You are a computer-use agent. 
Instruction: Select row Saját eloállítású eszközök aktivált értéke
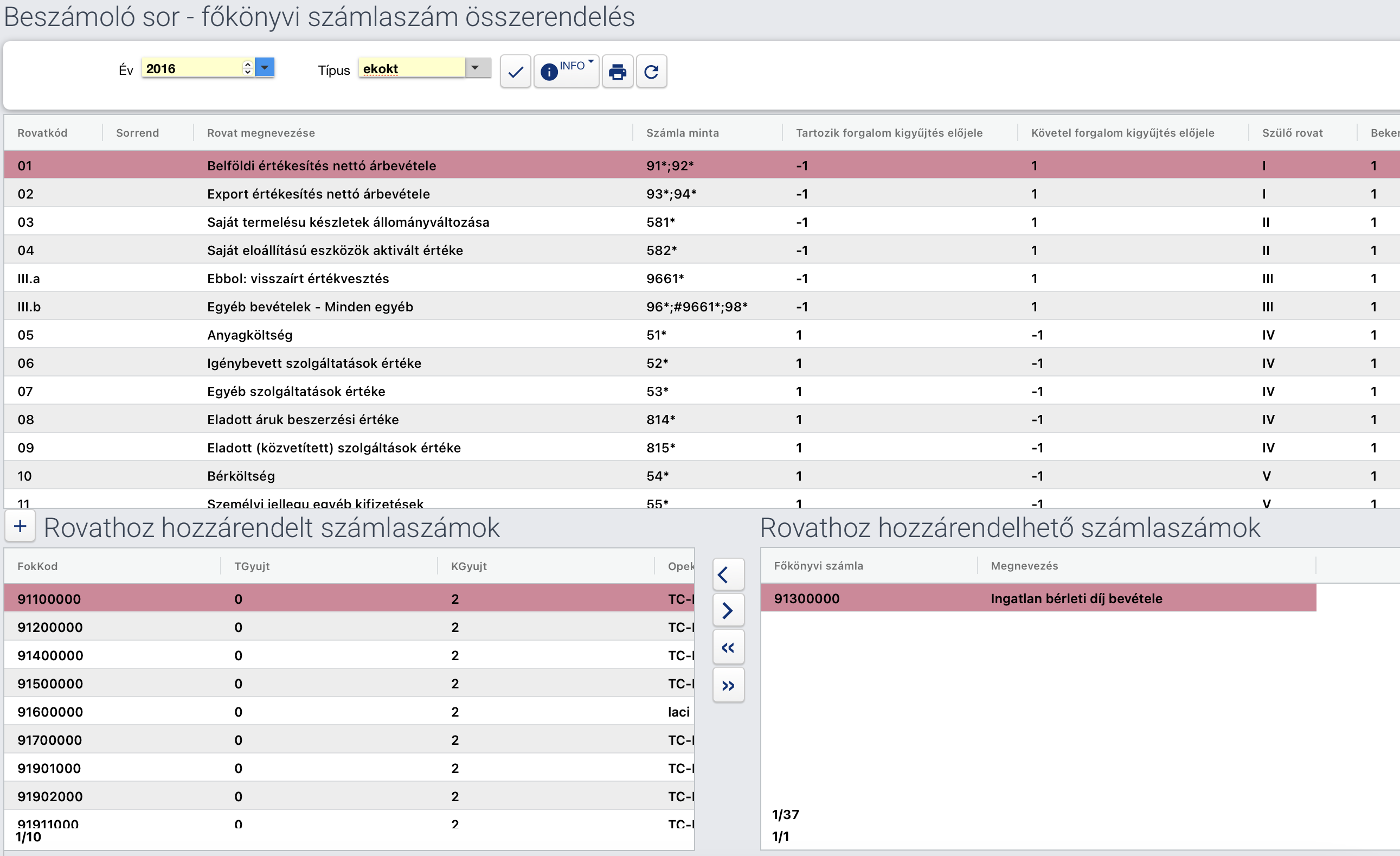[x=702, y=250]
